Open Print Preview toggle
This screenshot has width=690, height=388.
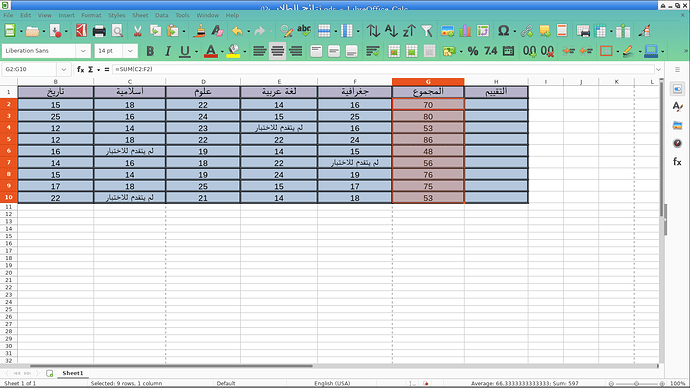click(x=117, y=31)
